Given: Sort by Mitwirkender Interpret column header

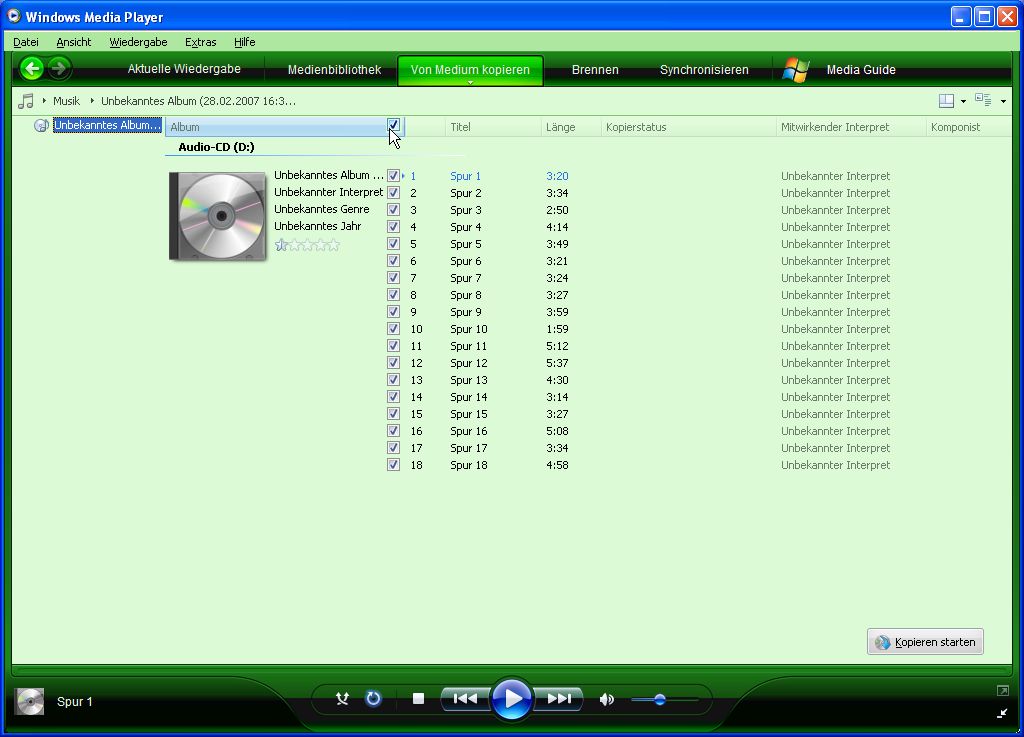Looking at the screenshot, I should click(x=851, y=127).
